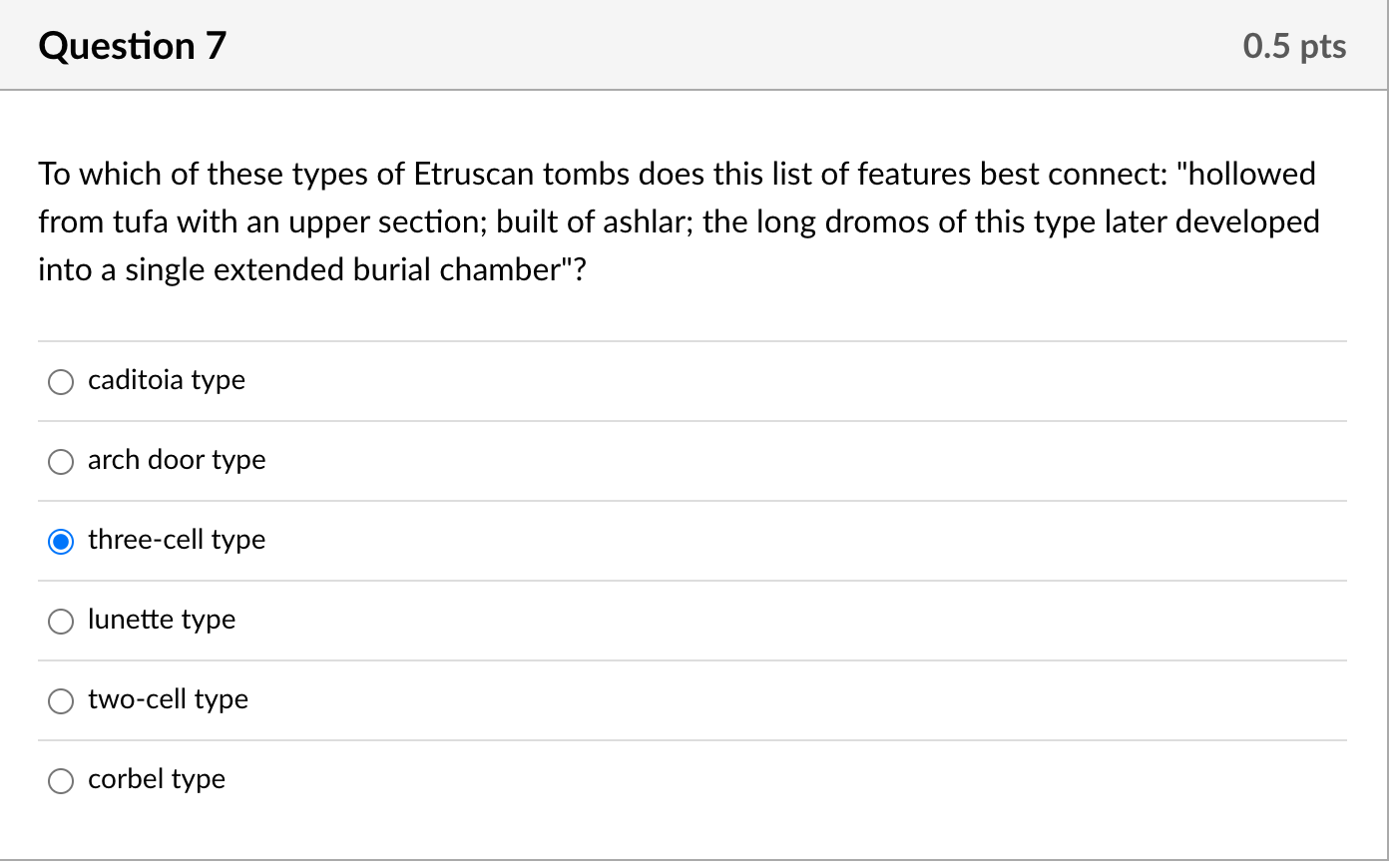This screenshot has width=1393, height=868.
Task: Select the corbel type answer option
Action: (60, 780)
